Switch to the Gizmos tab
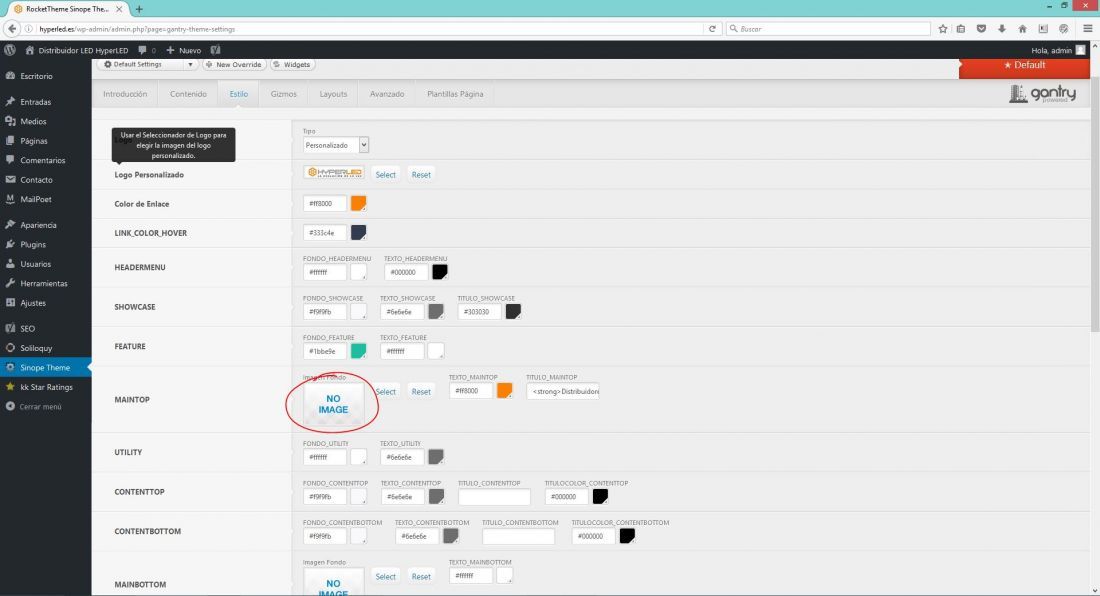 [283, 94]
